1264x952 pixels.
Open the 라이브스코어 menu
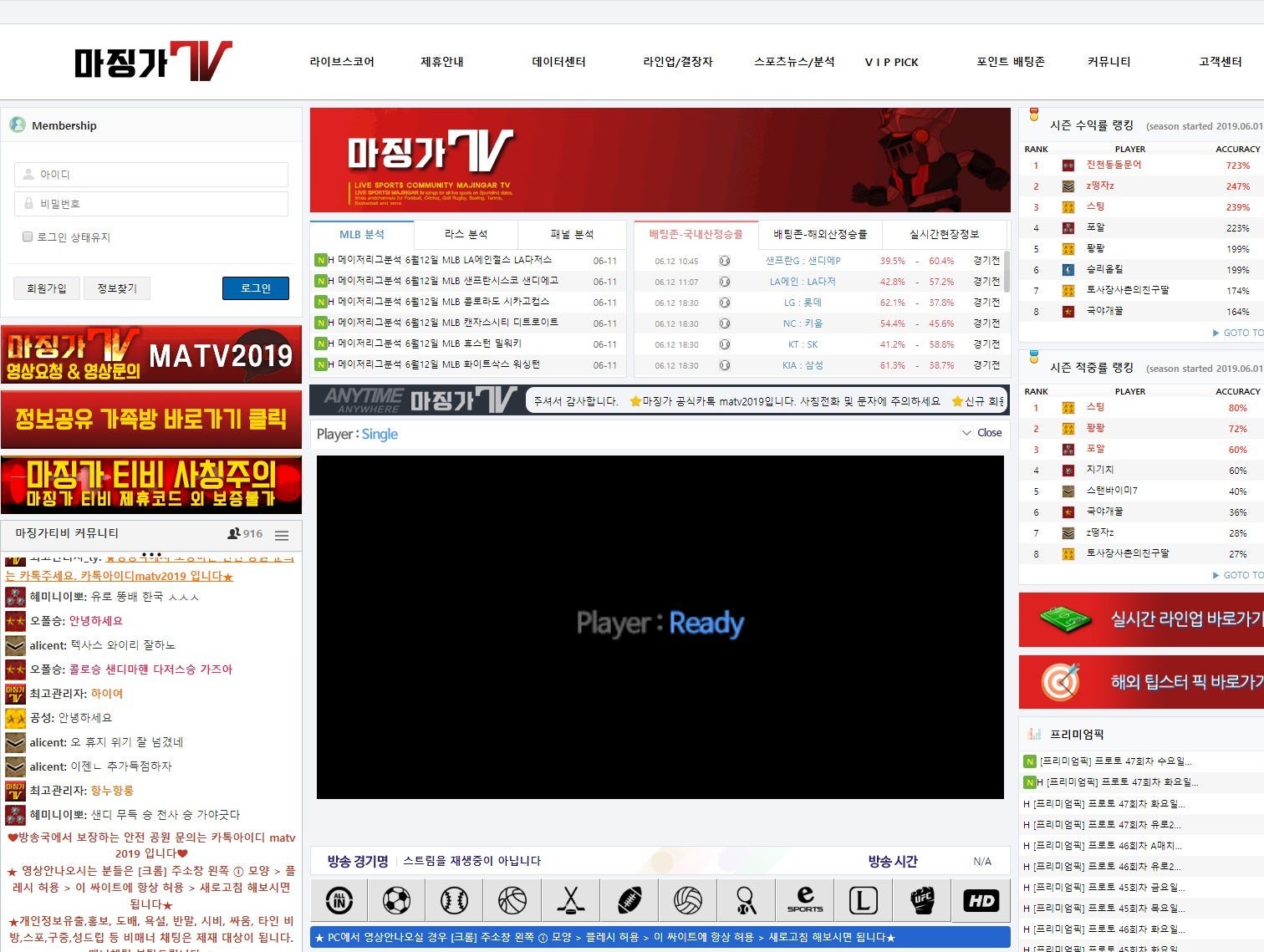(342, 62)
